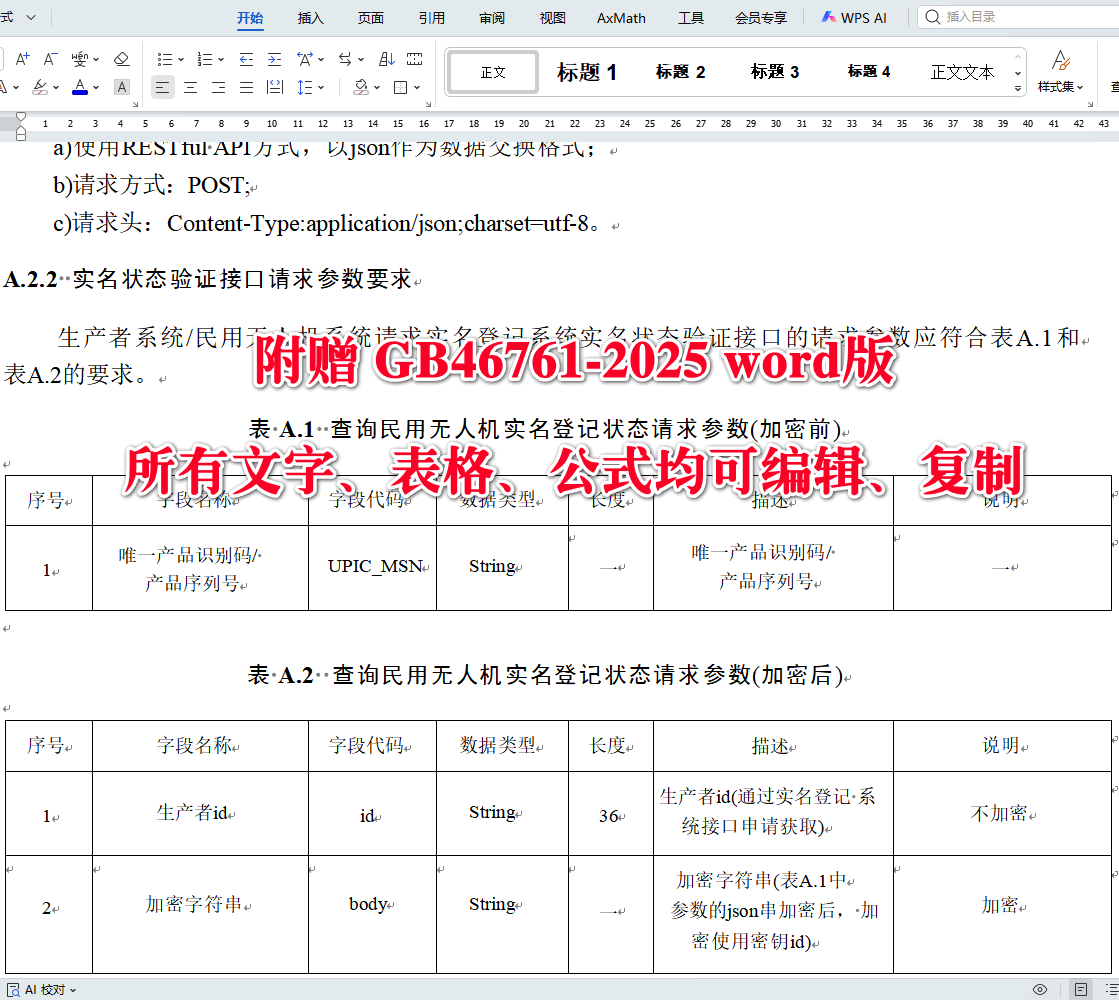The height and width of the screenshot is (1000, 1119).
Task: Click the Decrease Font Size icon
Action: click(x=50, y=58)
